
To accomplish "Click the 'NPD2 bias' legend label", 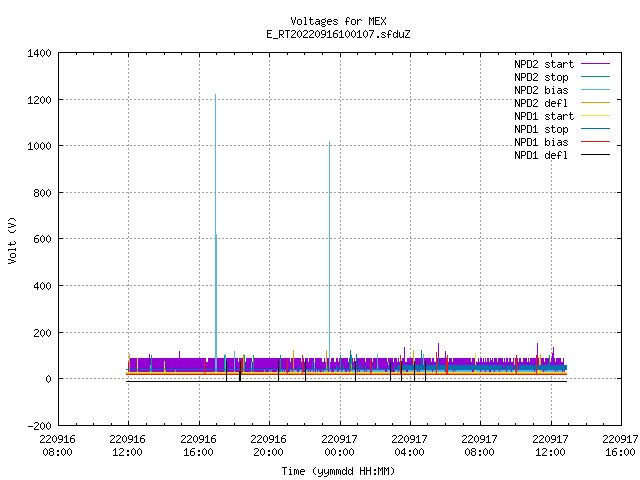I will click(x=541, y=90).
